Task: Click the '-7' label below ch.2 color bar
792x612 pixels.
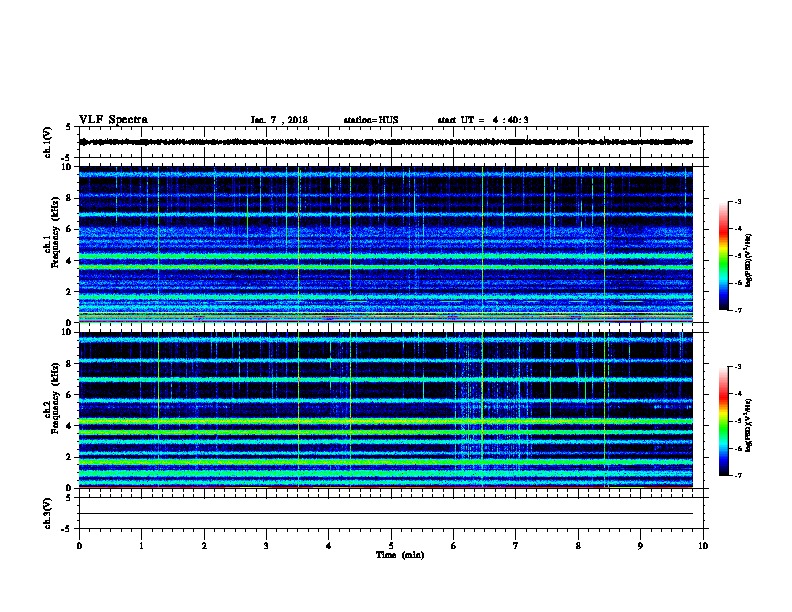Action: coord(737,476)
